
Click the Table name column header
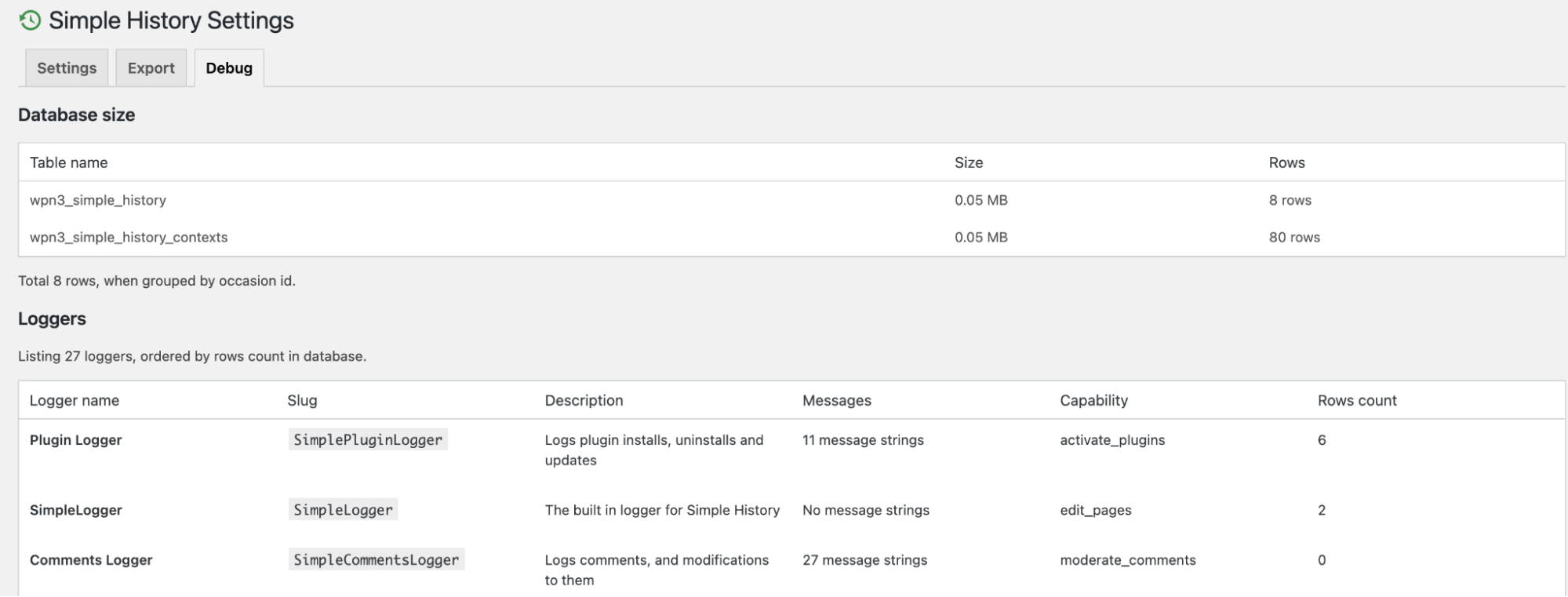click(69, 162)
